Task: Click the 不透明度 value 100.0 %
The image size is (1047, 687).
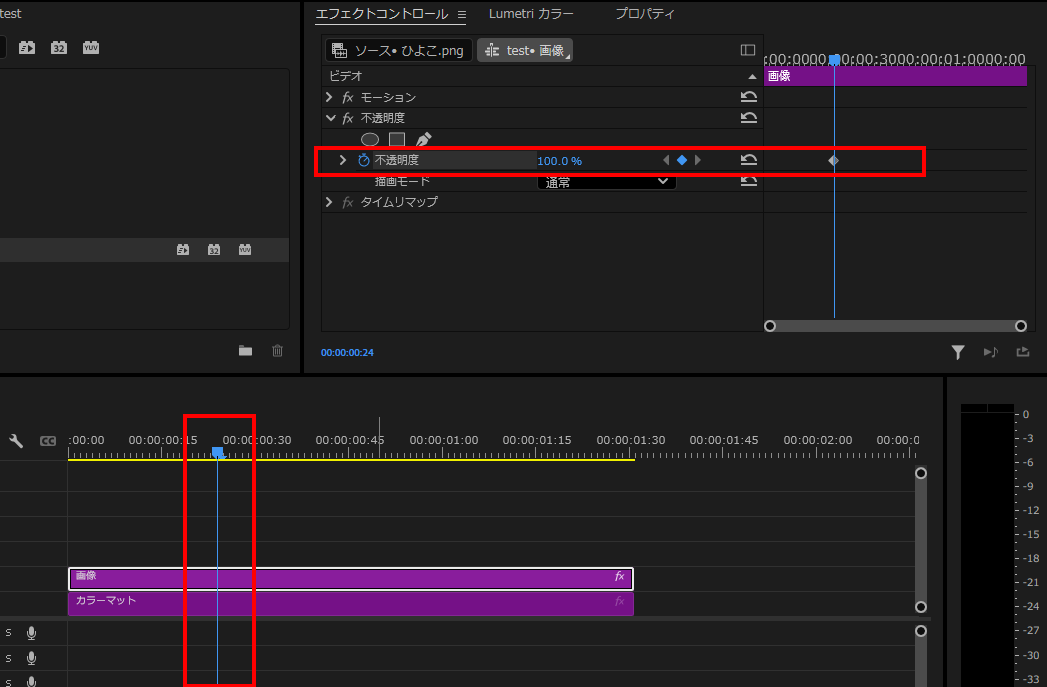Action: [x=559, y=161]
